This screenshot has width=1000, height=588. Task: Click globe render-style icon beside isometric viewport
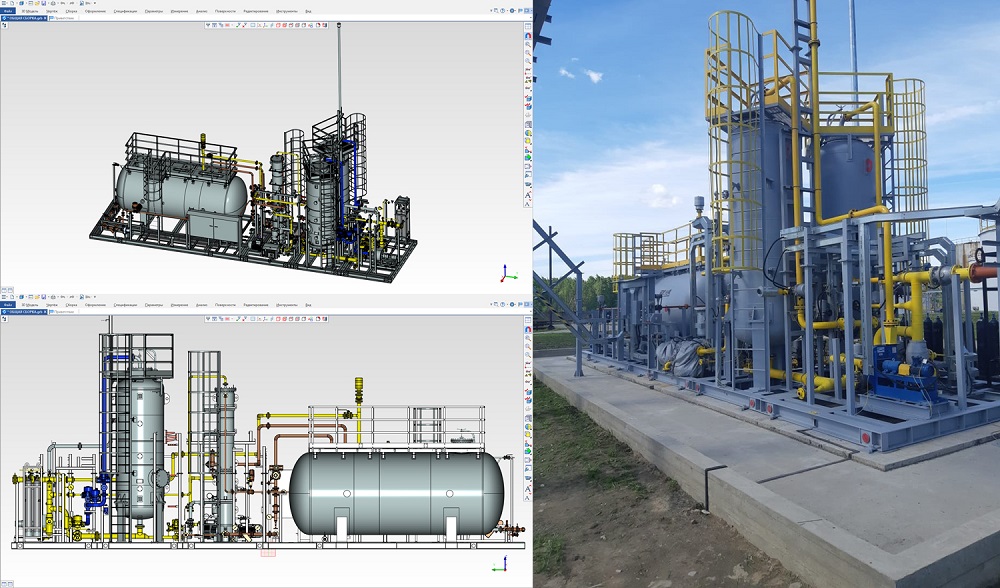click(x=528, y=132)
